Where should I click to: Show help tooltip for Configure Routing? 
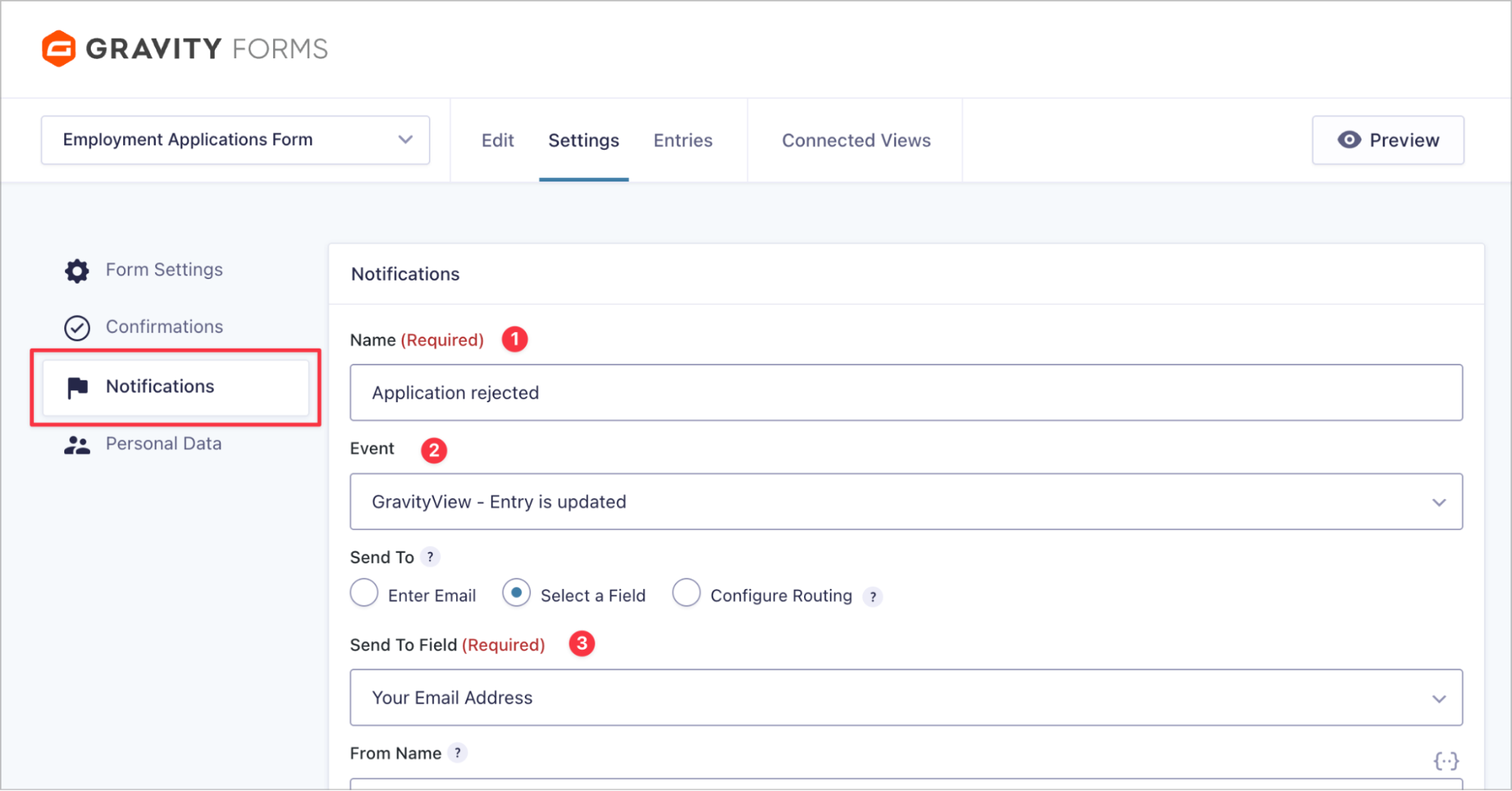[873, 597]
